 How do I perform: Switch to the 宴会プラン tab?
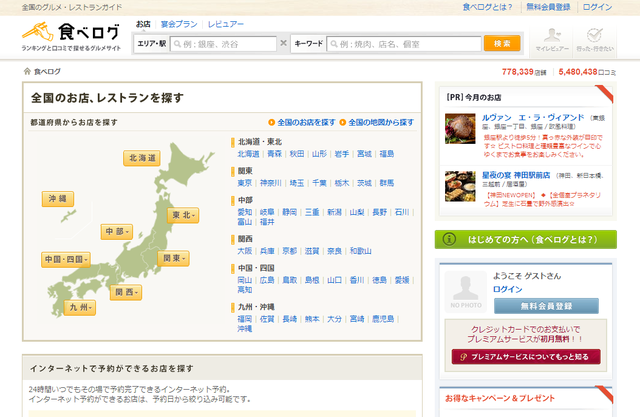click(179, 24)
